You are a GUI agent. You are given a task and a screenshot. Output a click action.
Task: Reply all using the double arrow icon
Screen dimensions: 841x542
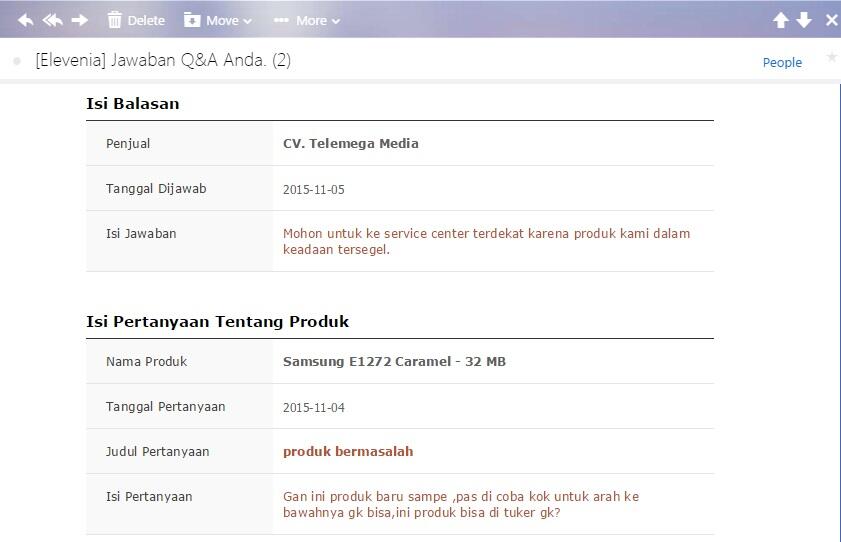click(53, 20)
